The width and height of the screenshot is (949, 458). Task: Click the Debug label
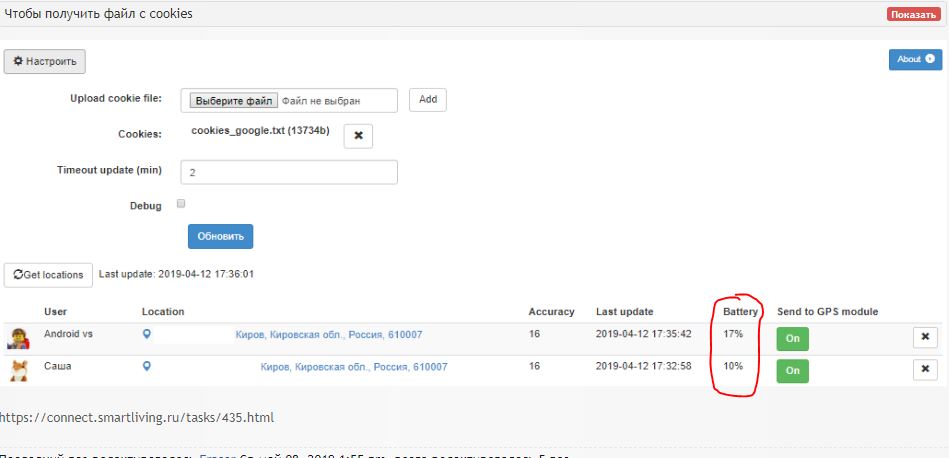coord(146,206)
